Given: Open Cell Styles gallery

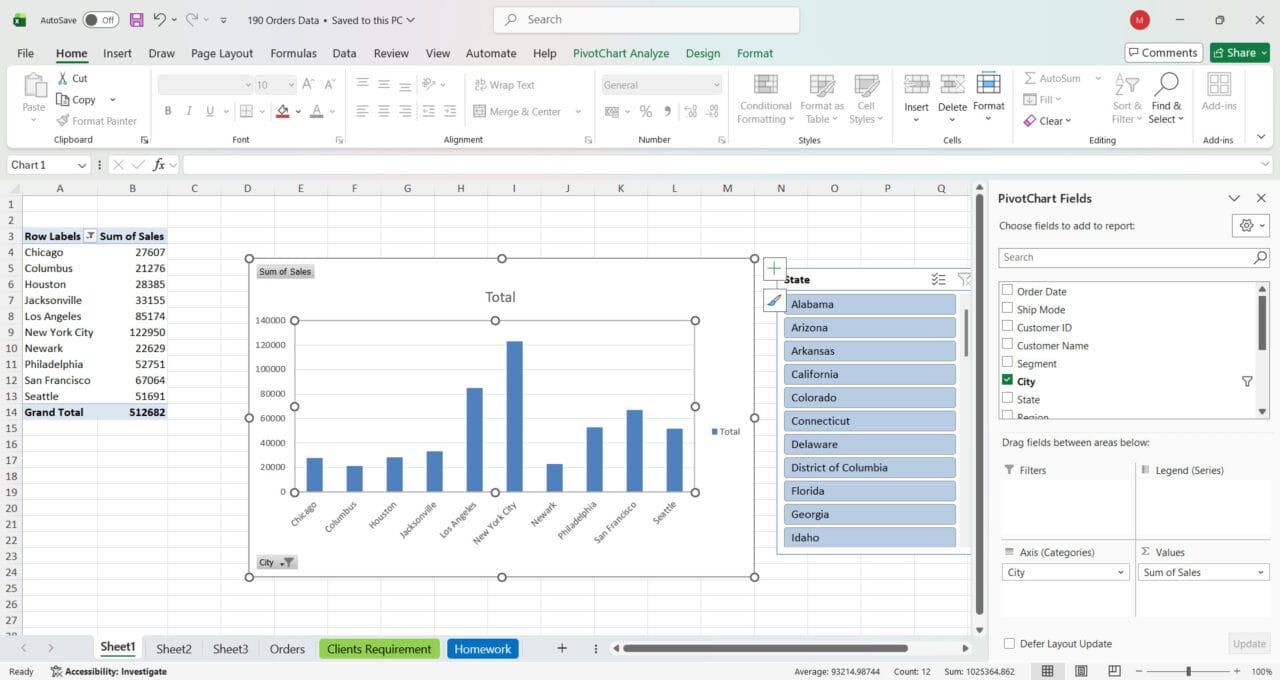Looking at the screenshot, I should point(866,100).
